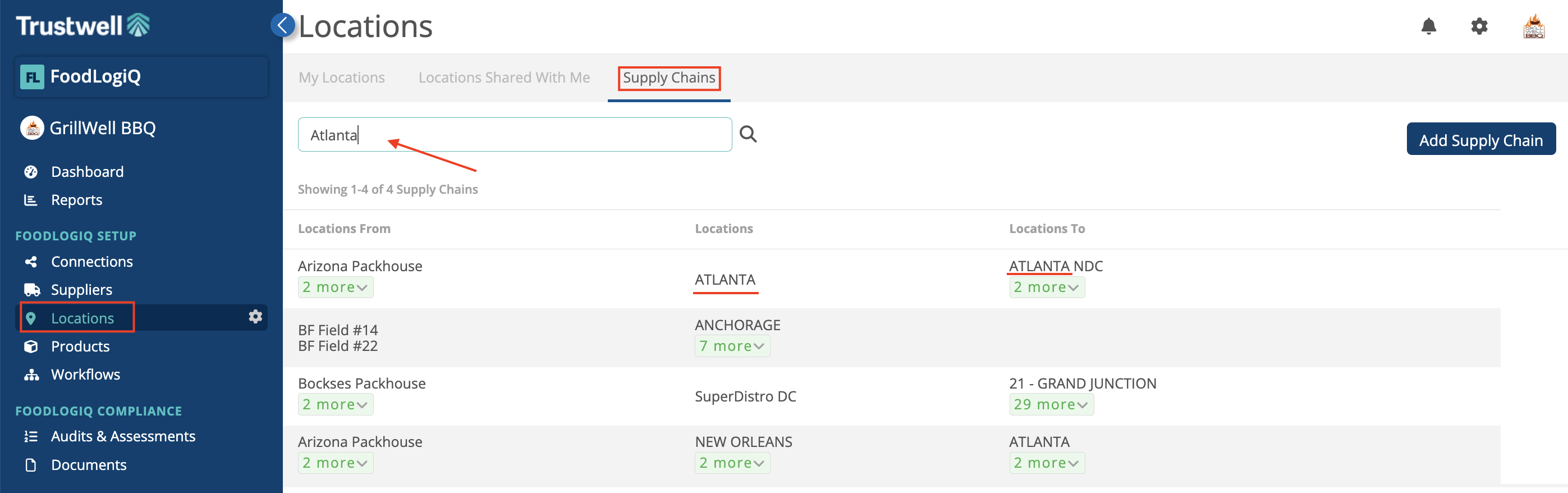Expand 7 more under ANCHORAGE
Screen dimensions: 1568x493
click(x=732, y=346)
